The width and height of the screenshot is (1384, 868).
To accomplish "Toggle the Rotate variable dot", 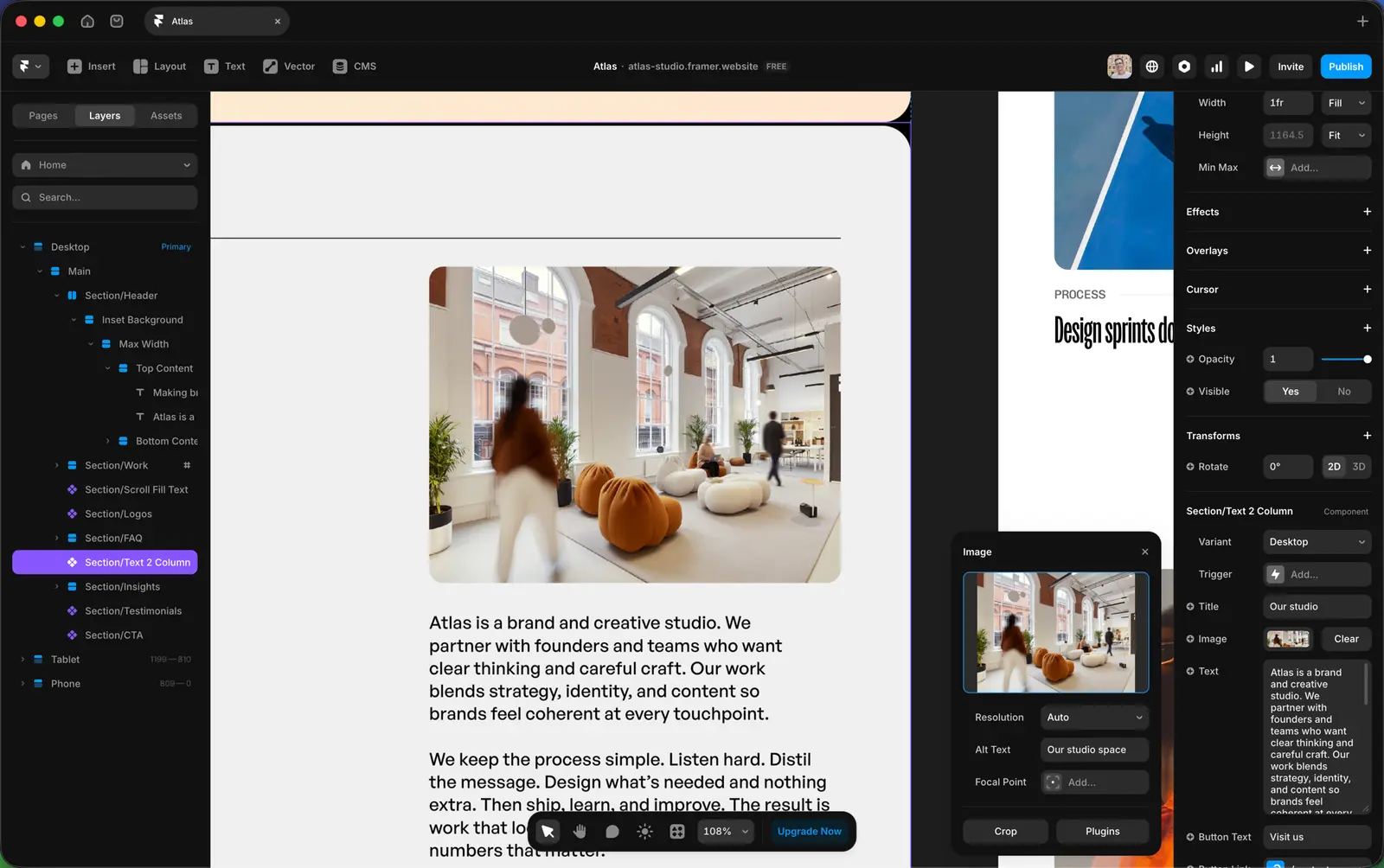I will click(x=1190, y=467).
